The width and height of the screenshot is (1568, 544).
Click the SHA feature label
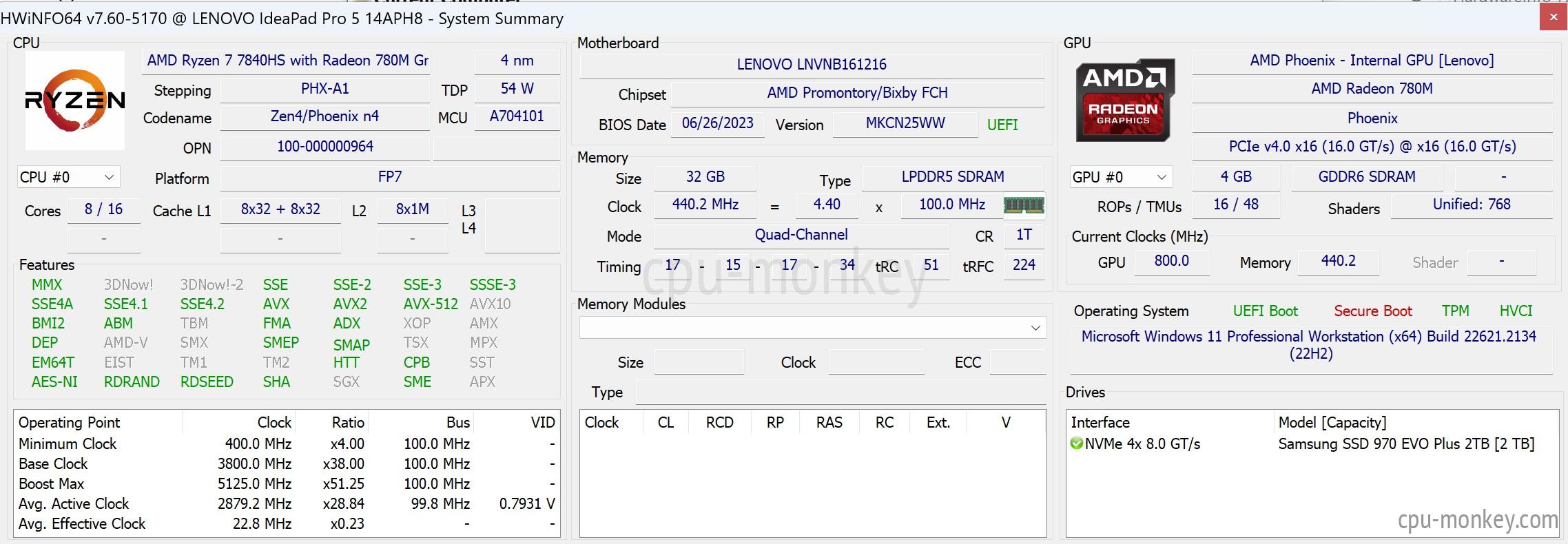[x=276, y=381]
